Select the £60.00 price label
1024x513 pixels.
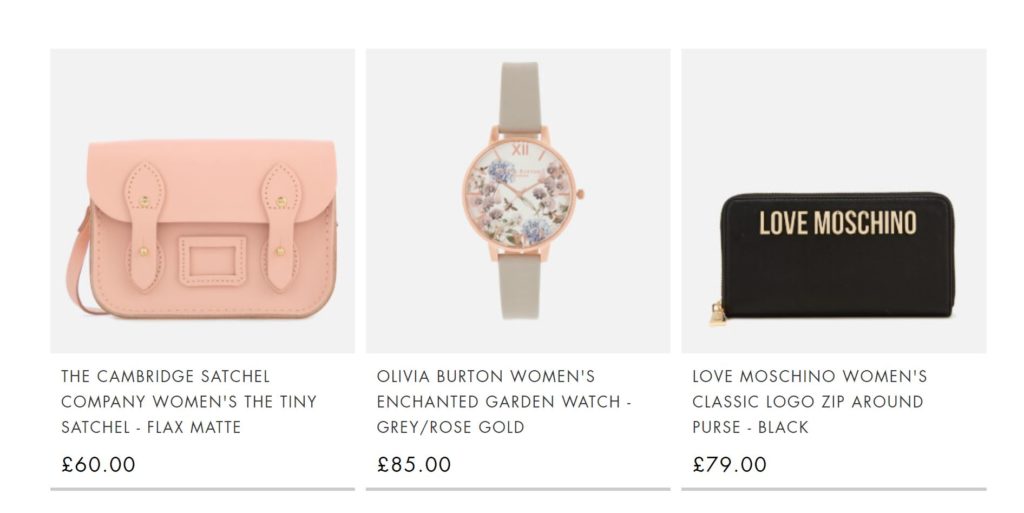click(x=99, y=464)
